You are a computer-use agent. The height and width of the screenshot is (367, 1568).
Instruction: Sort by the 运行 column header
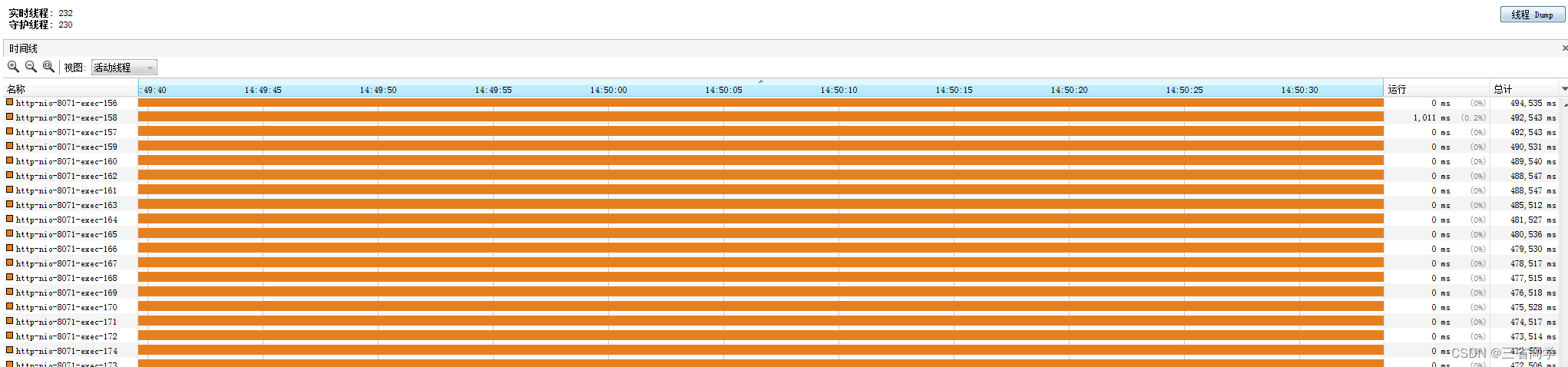point(1437,89)
